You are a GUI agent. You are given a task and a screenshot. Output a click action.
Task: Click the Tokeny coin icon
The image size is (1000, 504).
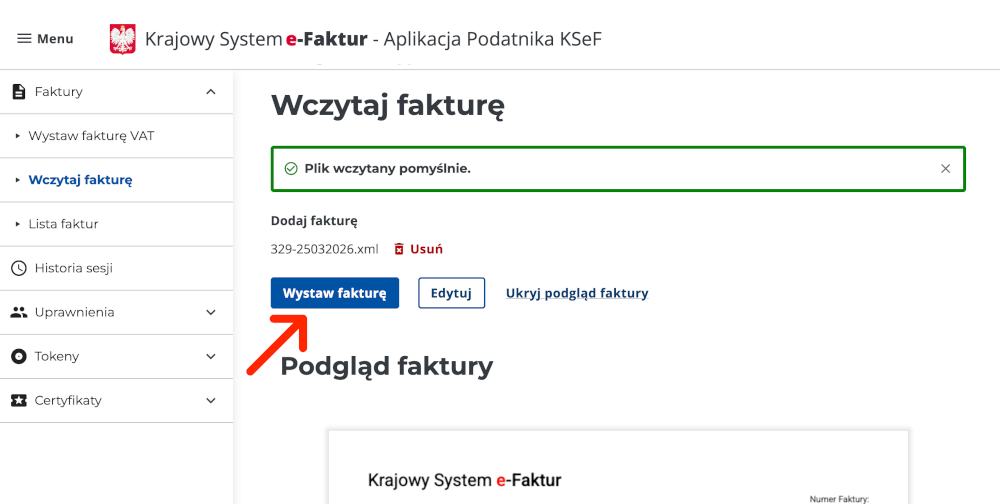click(18, 356)
